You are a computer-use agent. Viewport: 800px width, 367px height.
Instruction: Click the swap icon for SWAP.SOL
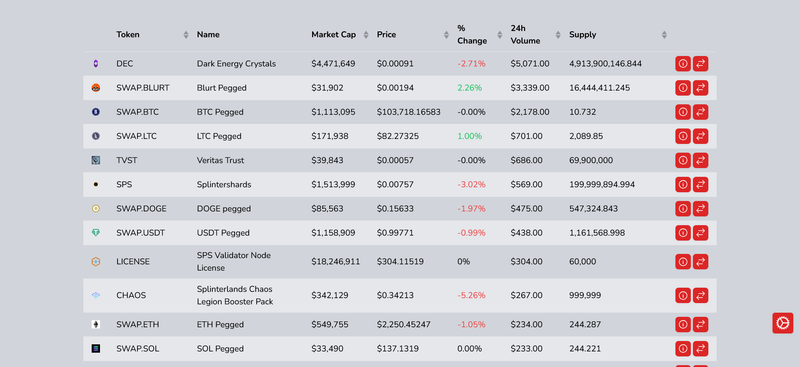701,349
